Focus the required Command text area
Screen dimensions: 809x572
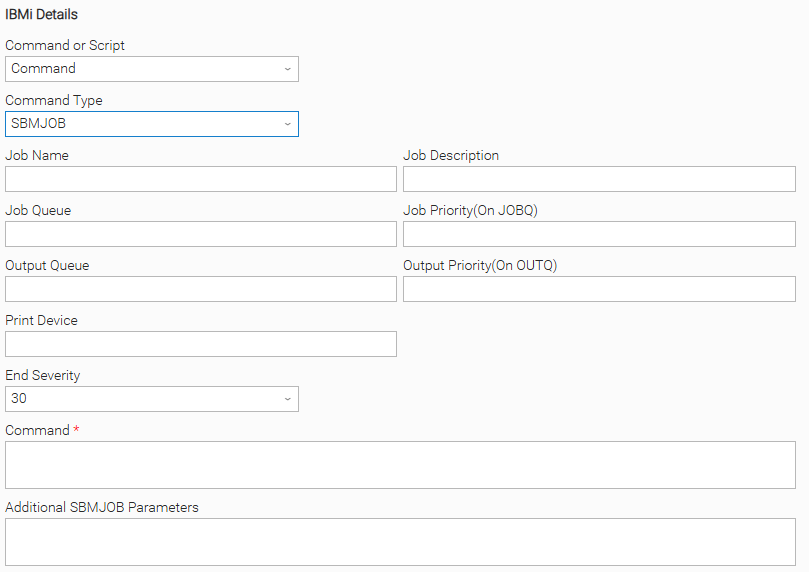click(x=400, y=465)
